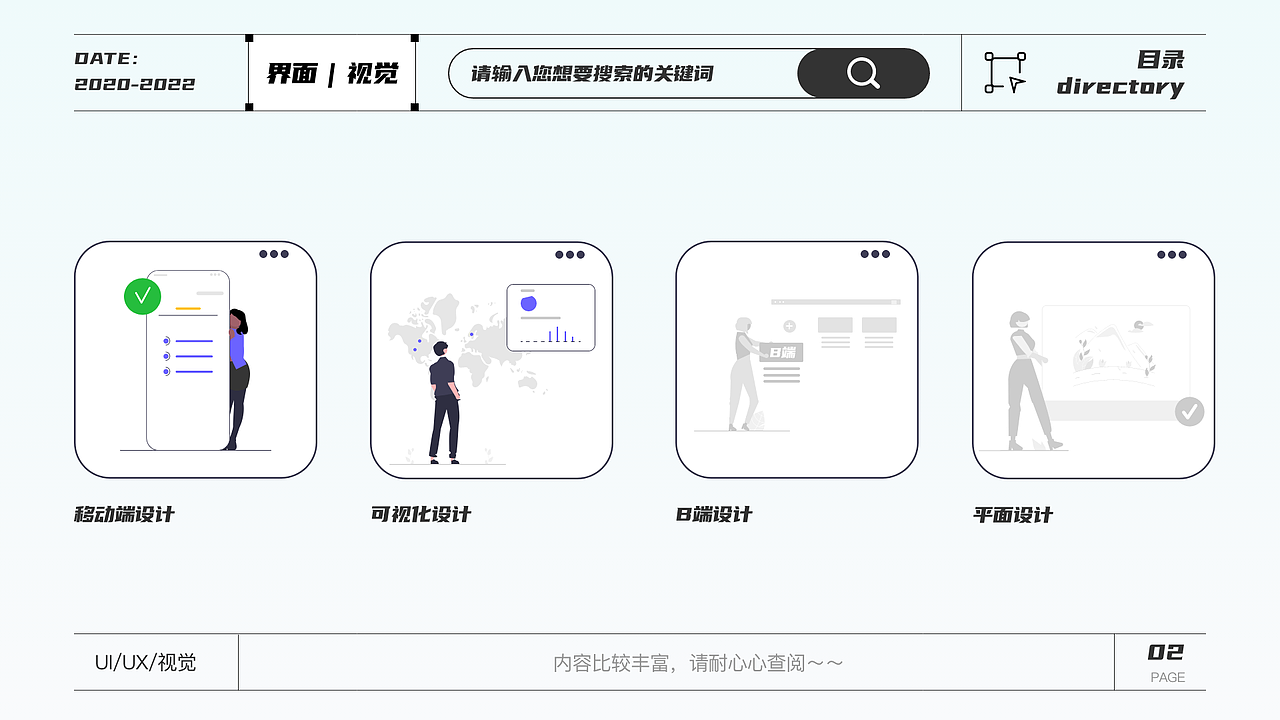Select the UI/UX/视觉 tab at bottom left

point(146,661)
